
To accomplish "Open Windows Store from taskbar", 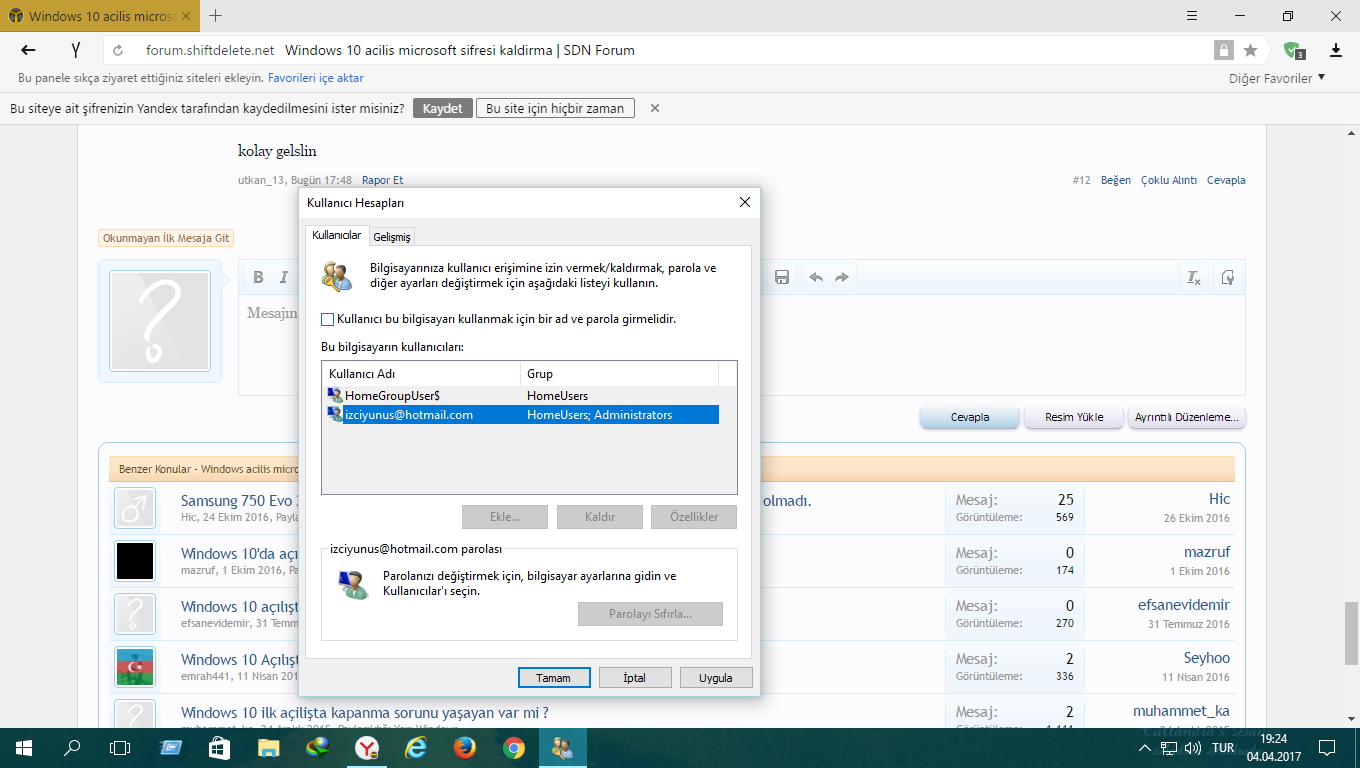I will 220,747.
